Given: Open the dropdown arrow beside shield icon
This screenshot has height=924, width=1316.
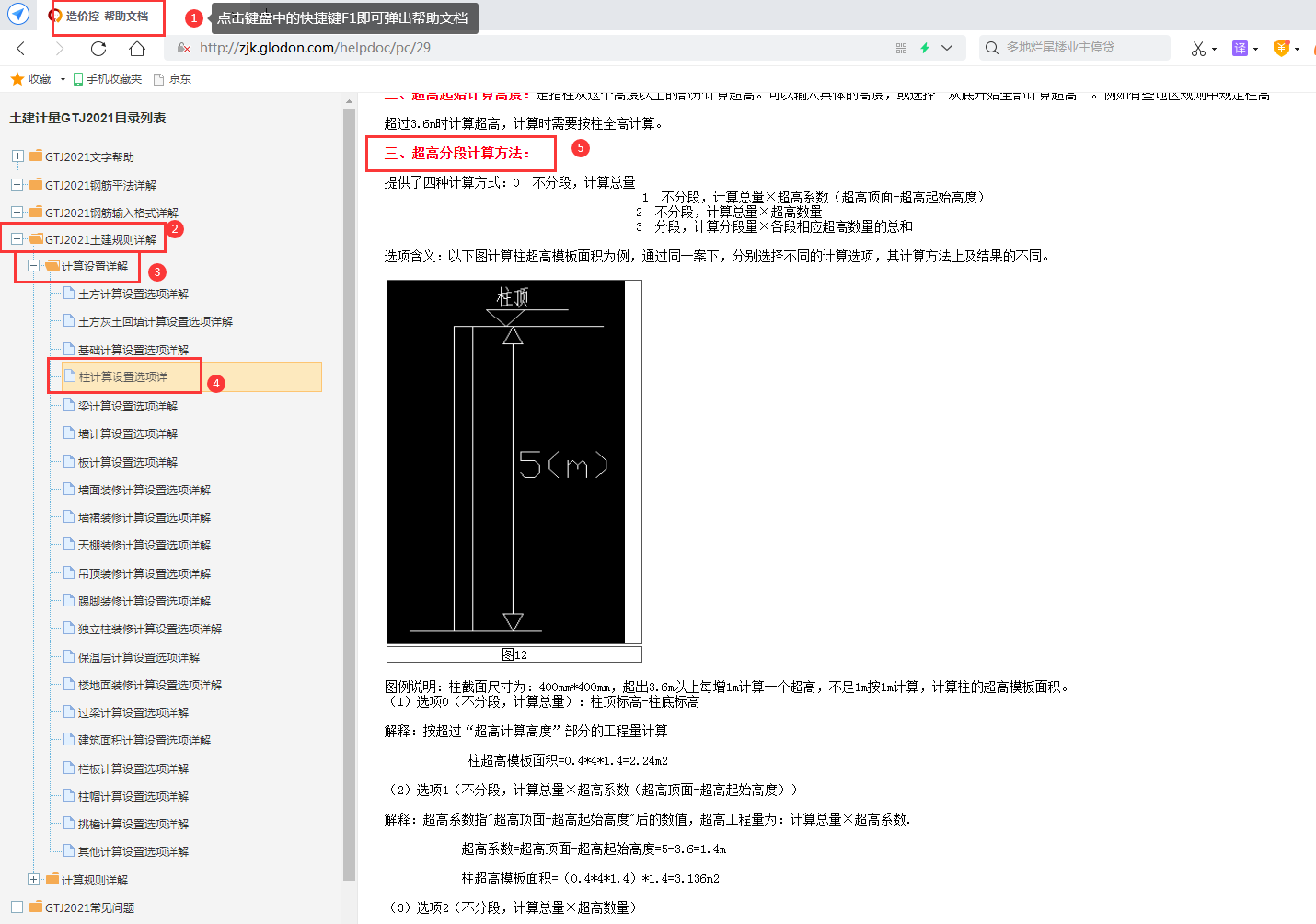Looking at the screenshot, I should coord(1297,49).
